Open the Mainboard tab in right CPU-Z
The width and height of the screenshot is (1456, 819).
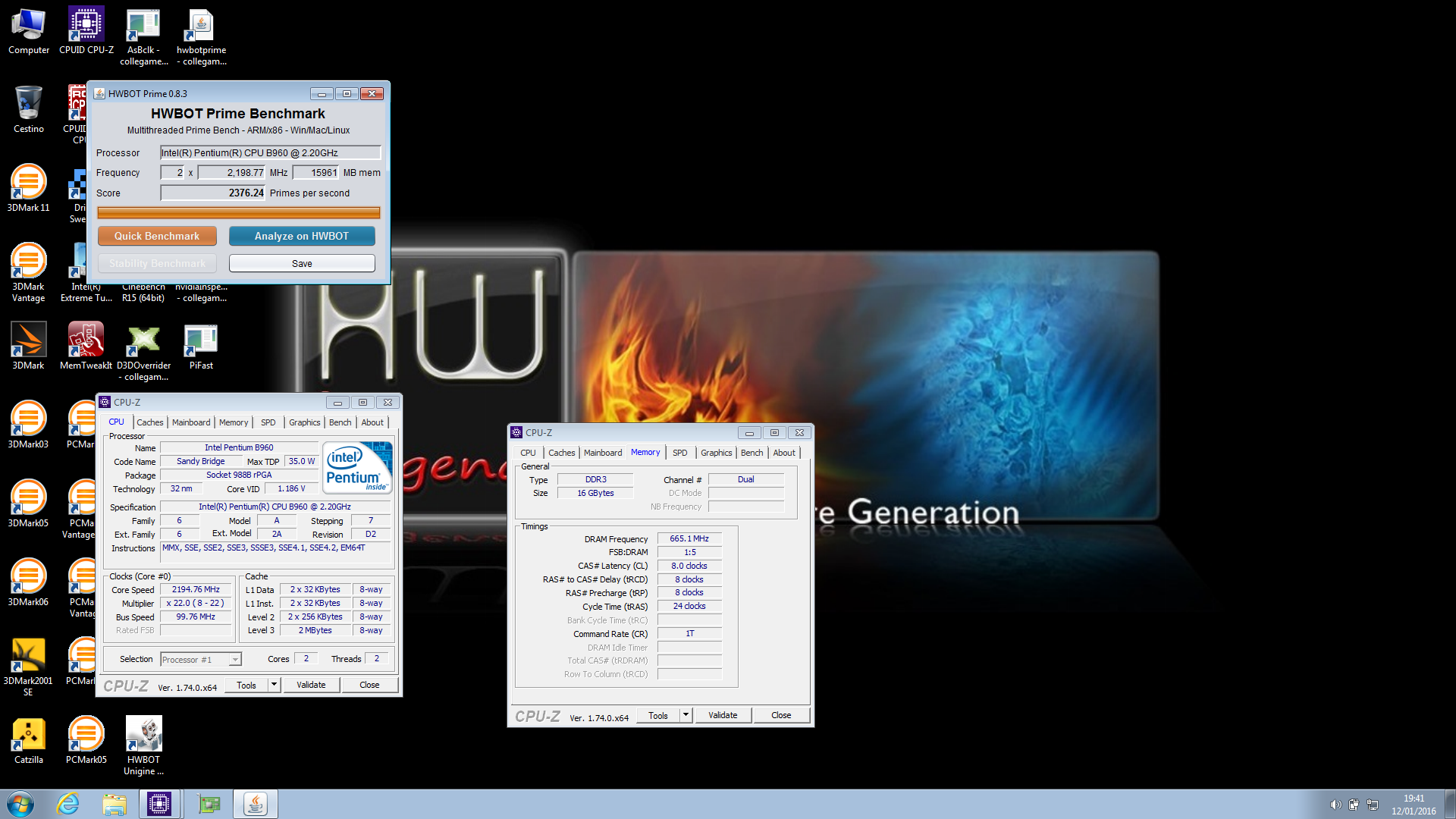(603, 453)
